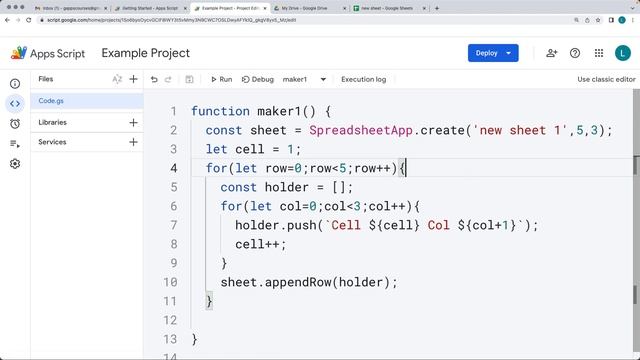640x360 pixels.
Task: Click on cell++ in line 8
Action: click(x=257, y=244)
